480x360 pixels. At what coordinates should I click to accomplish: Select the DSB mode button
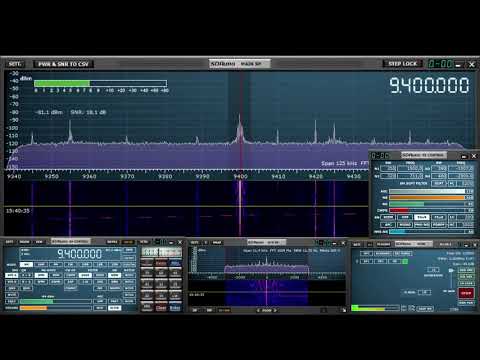tap(86, 265)
